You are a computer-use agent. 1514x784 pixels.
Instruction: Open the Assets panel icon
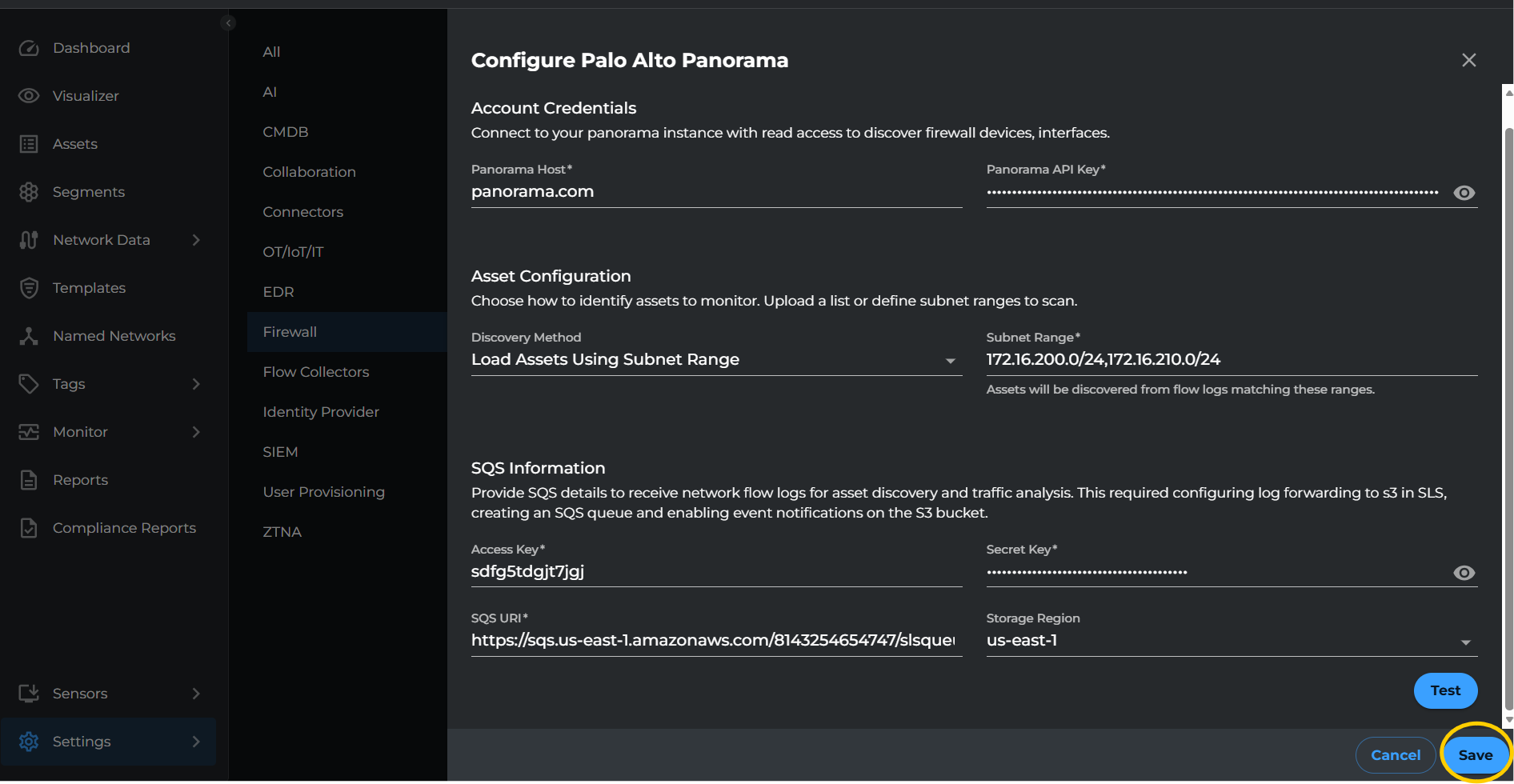coord(29,143)
